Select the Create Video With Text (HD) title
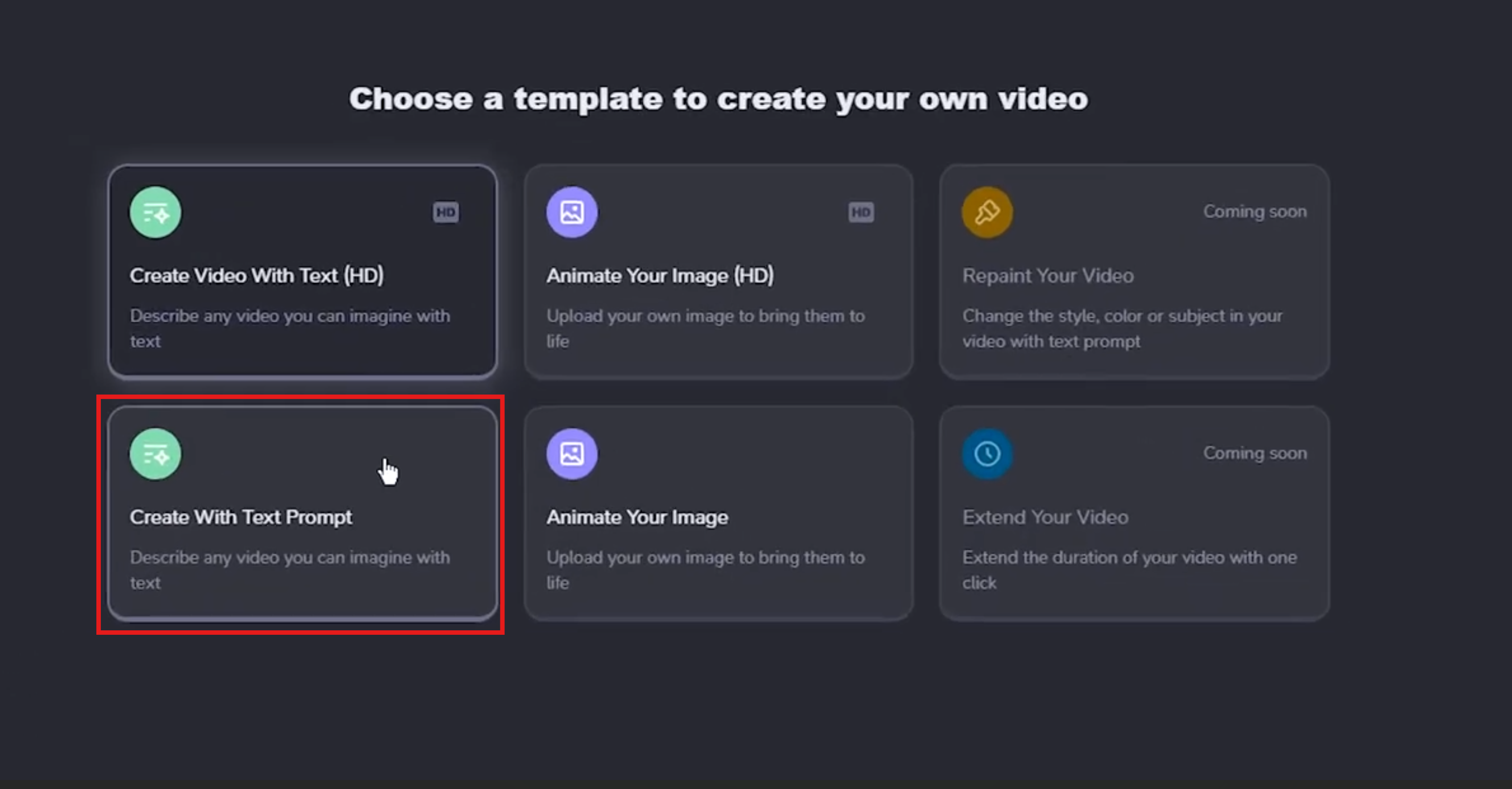This screenshot has height=789, width=1512. coord(256,276)
